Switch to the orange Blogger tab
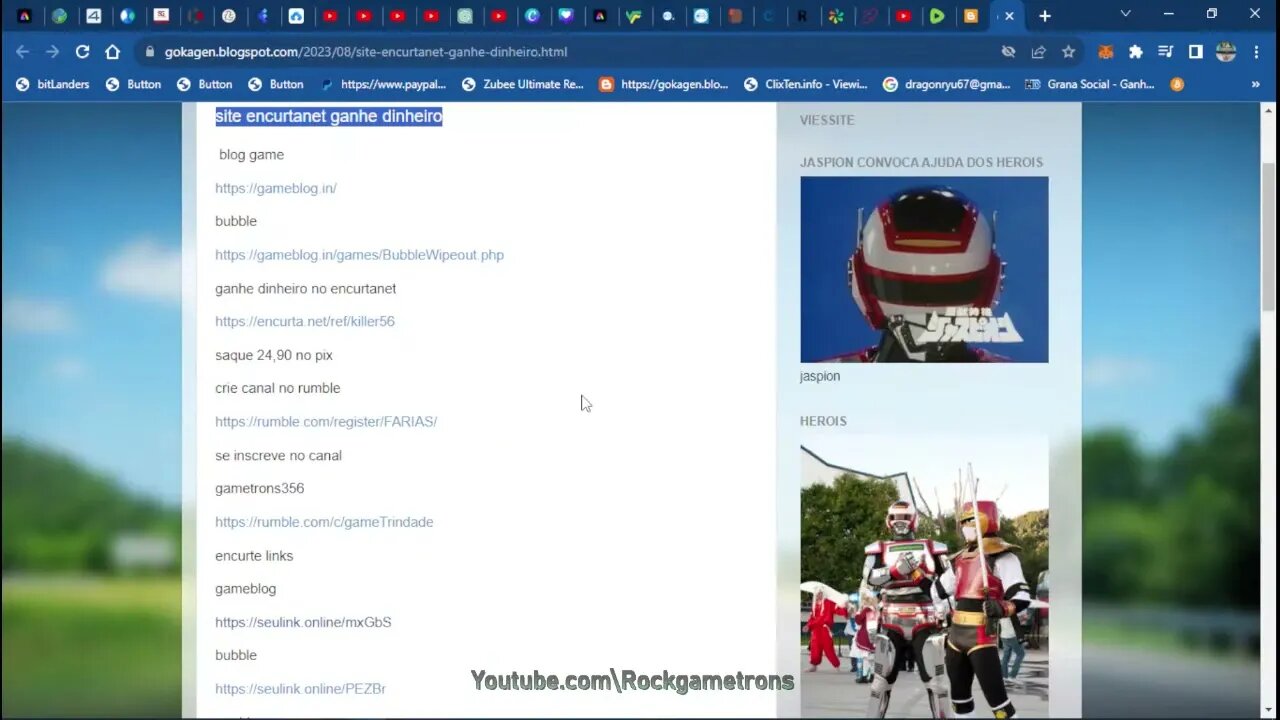Image resolution: width=1280 pixels, height=720 pixels. [971, 16]
